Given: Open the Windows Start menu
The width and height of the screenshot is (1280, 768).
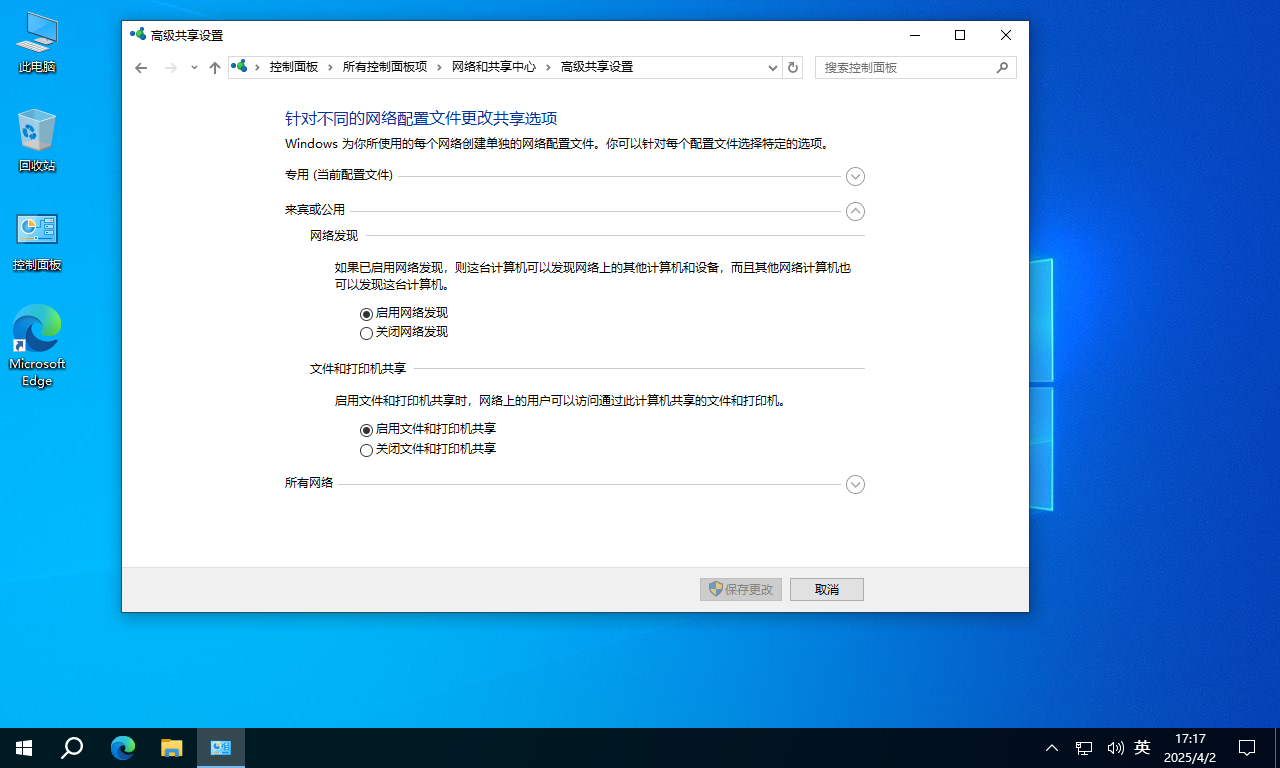Looking at the screenshot, I should pyautogui.click(x=24, y=748).
